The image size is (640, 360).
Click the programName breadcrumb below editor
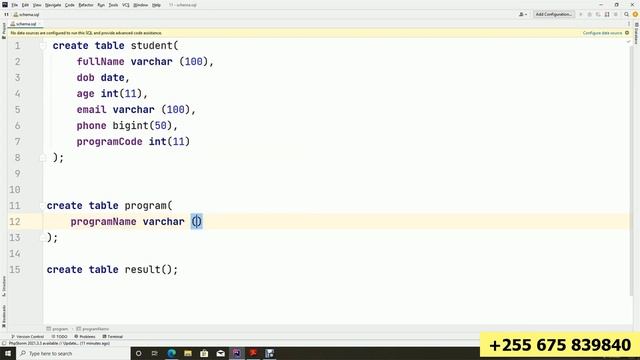pyautogui.click(x=93, y=329)
